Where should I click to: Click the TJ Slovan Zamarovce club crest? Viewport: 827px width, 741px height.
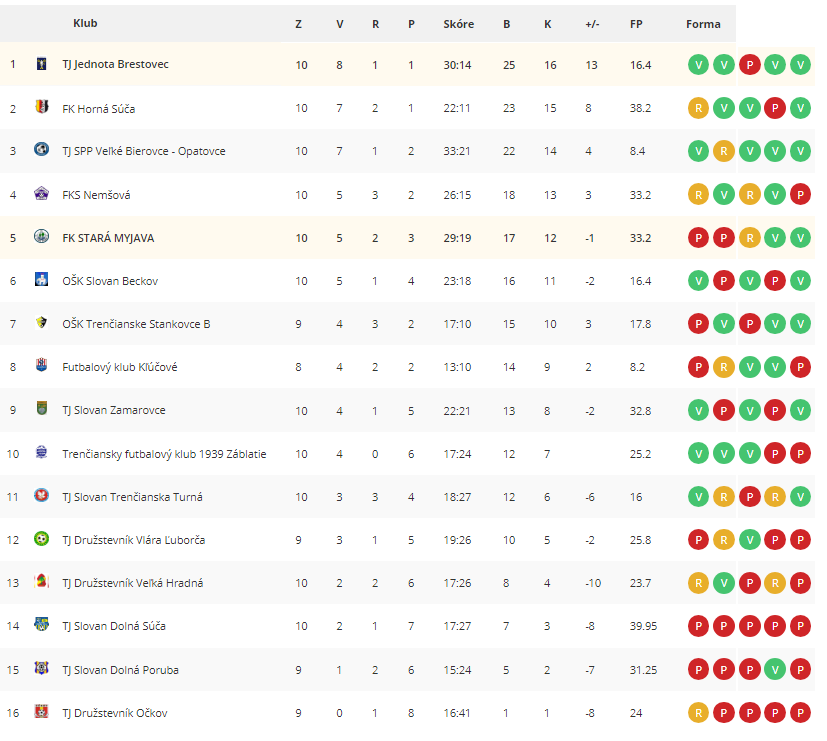click(41, 409)
